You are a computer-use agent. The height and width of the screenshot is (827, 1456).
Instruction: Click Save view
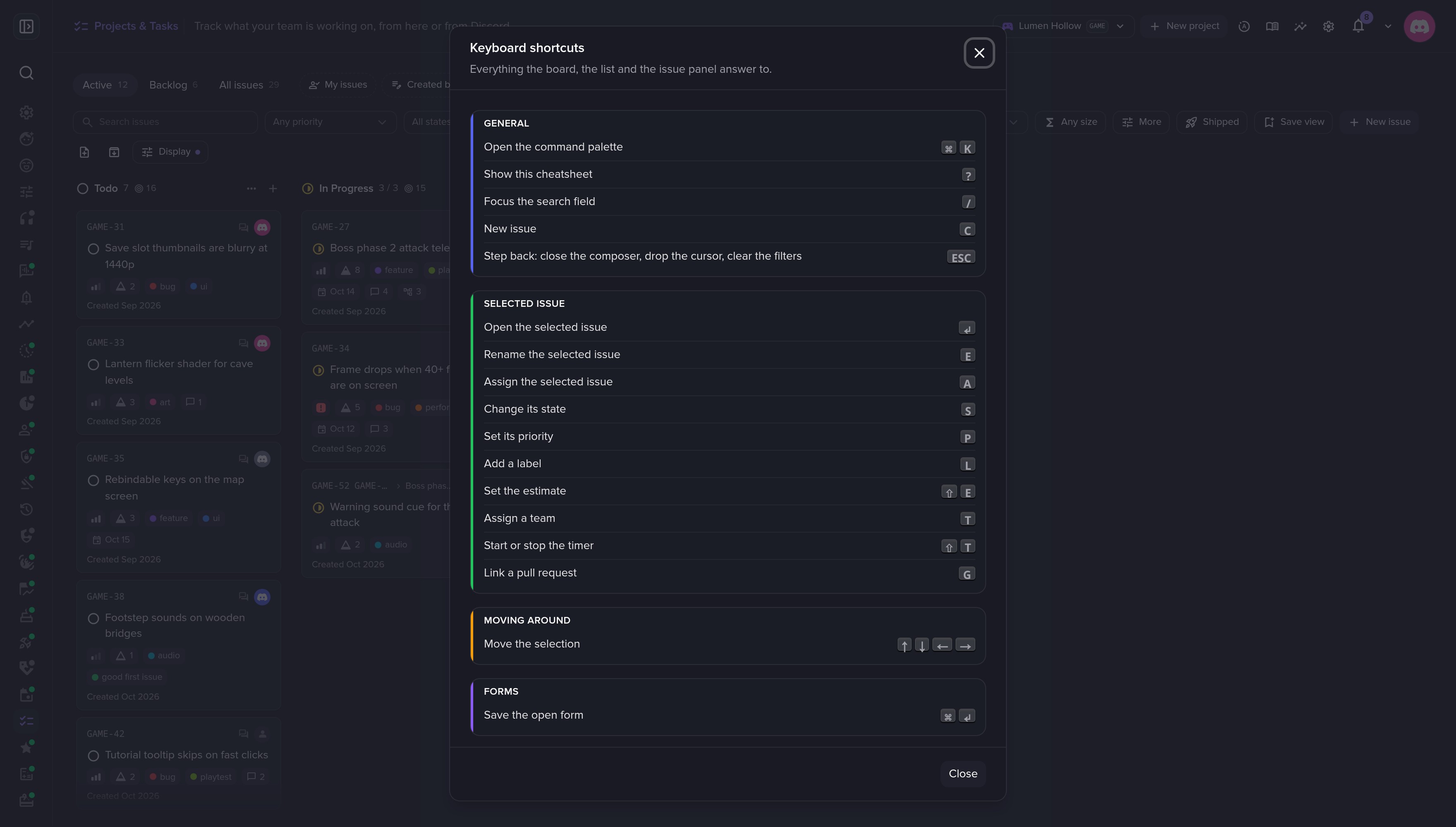click(1293, 122)
